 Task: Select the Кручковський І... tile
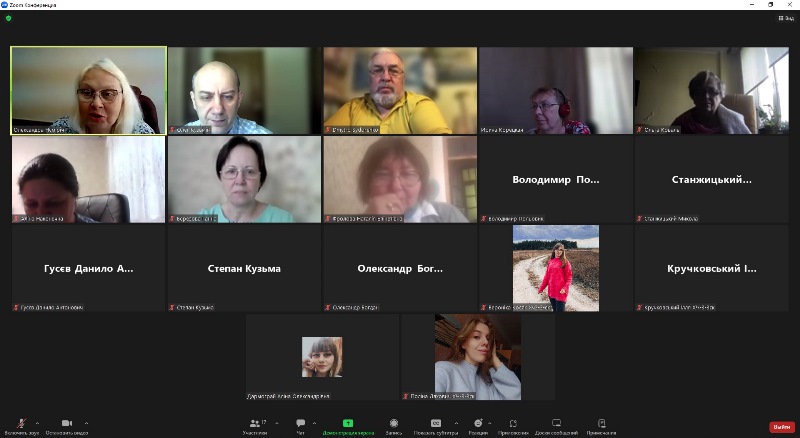coord(711,268)
